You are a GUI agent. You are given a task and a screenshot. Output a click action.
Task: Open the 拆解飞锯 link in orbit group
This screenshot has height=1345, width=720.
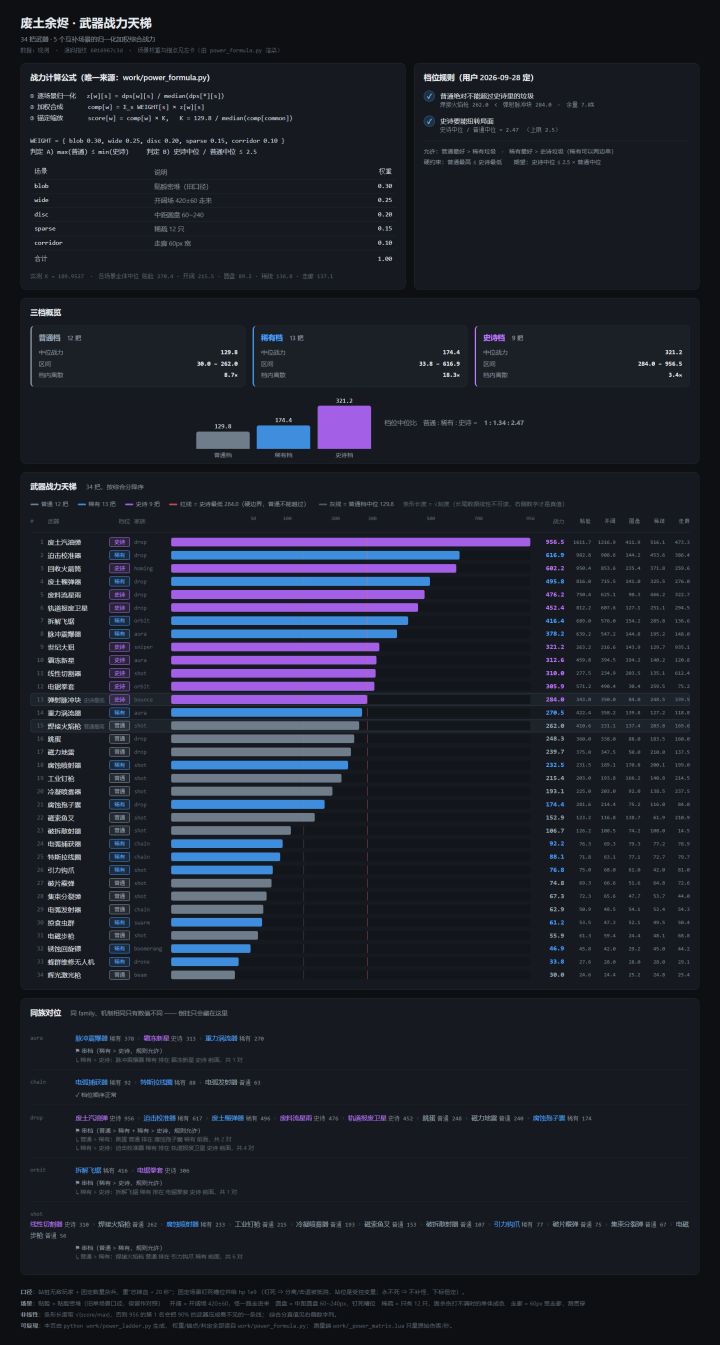(x=88, y=1169)
